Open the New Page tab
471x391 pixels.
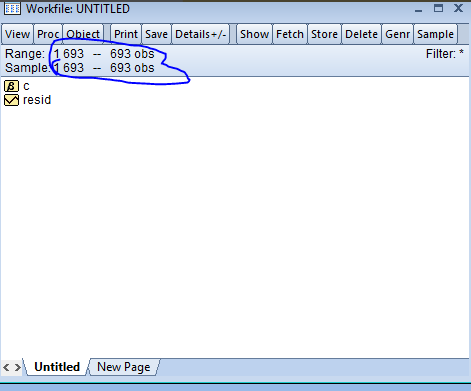pyautogui.click(x=124, y=367)
